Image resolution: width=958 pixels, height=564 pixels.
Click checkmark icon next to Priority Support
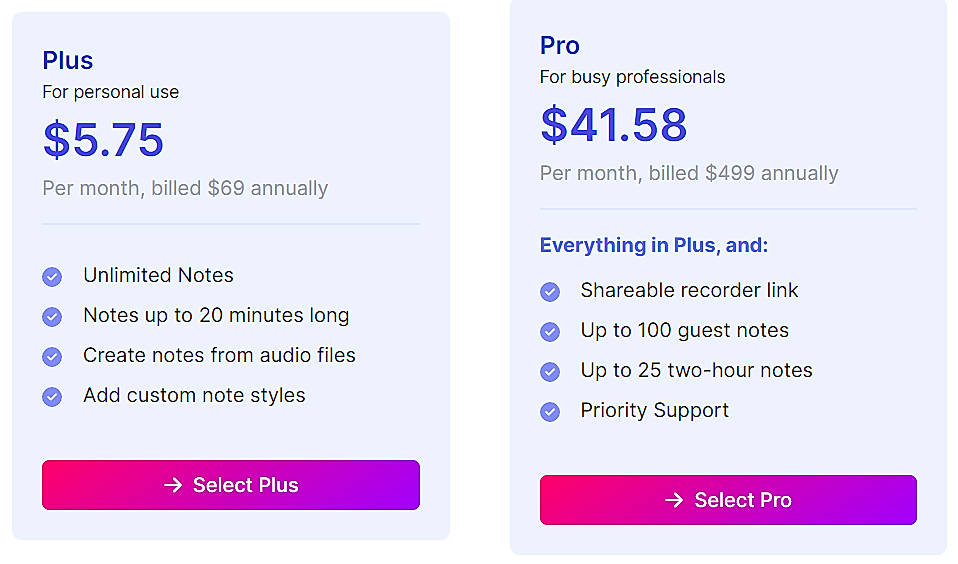tap(550, 411)
